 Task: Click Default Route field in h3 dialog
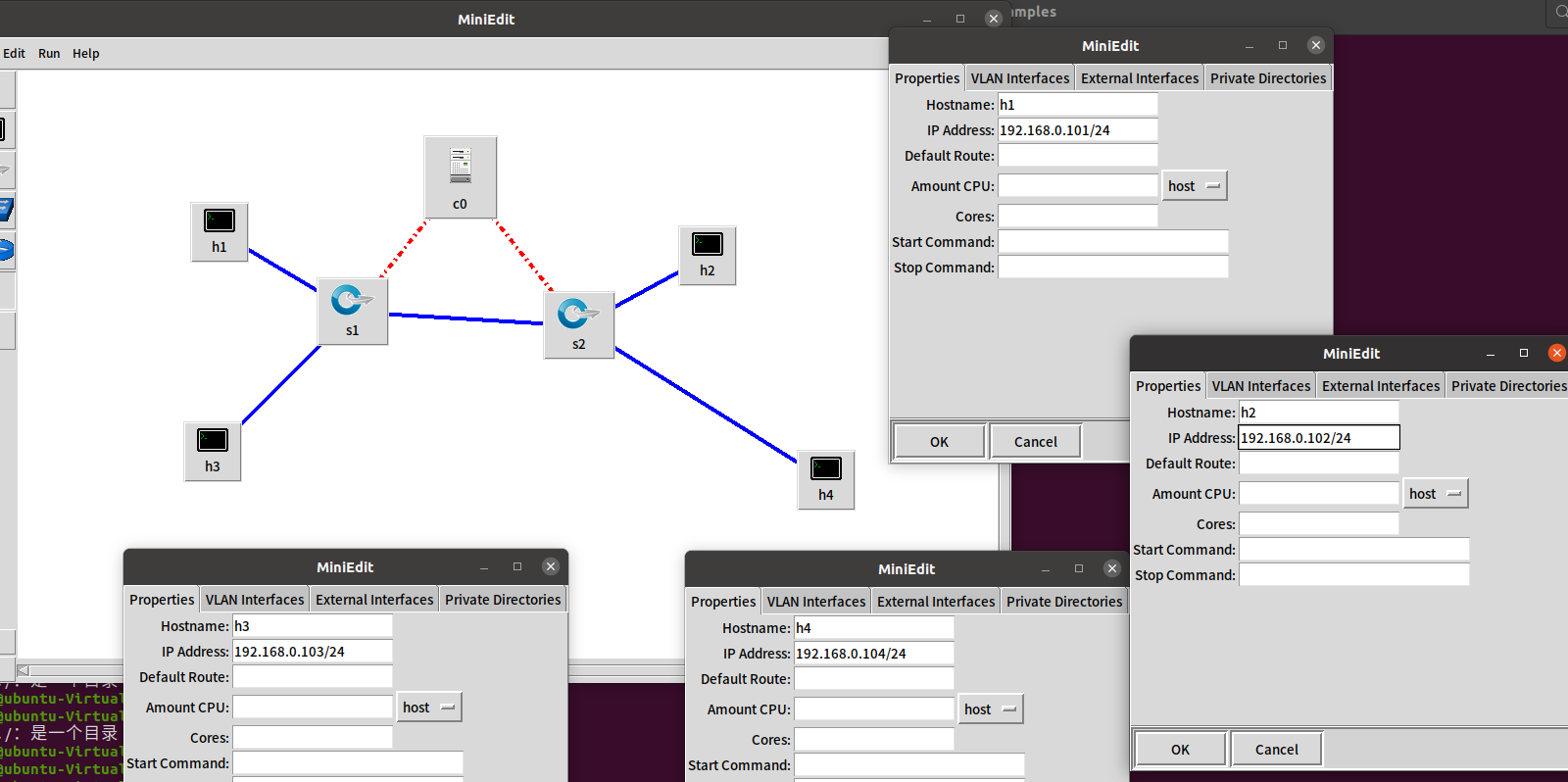[x=313, y=677]
